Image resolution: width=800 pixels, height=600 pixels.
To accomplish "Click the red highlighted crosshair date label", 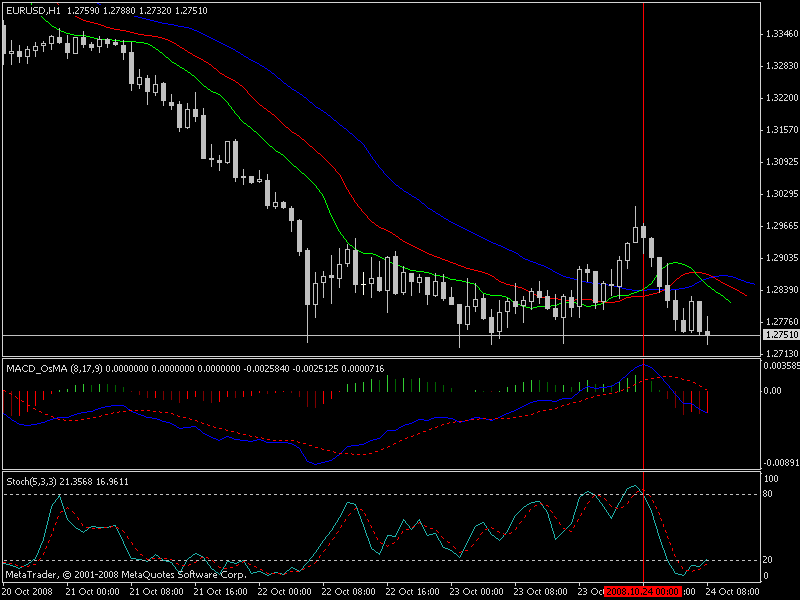I will tap(643, 592).
